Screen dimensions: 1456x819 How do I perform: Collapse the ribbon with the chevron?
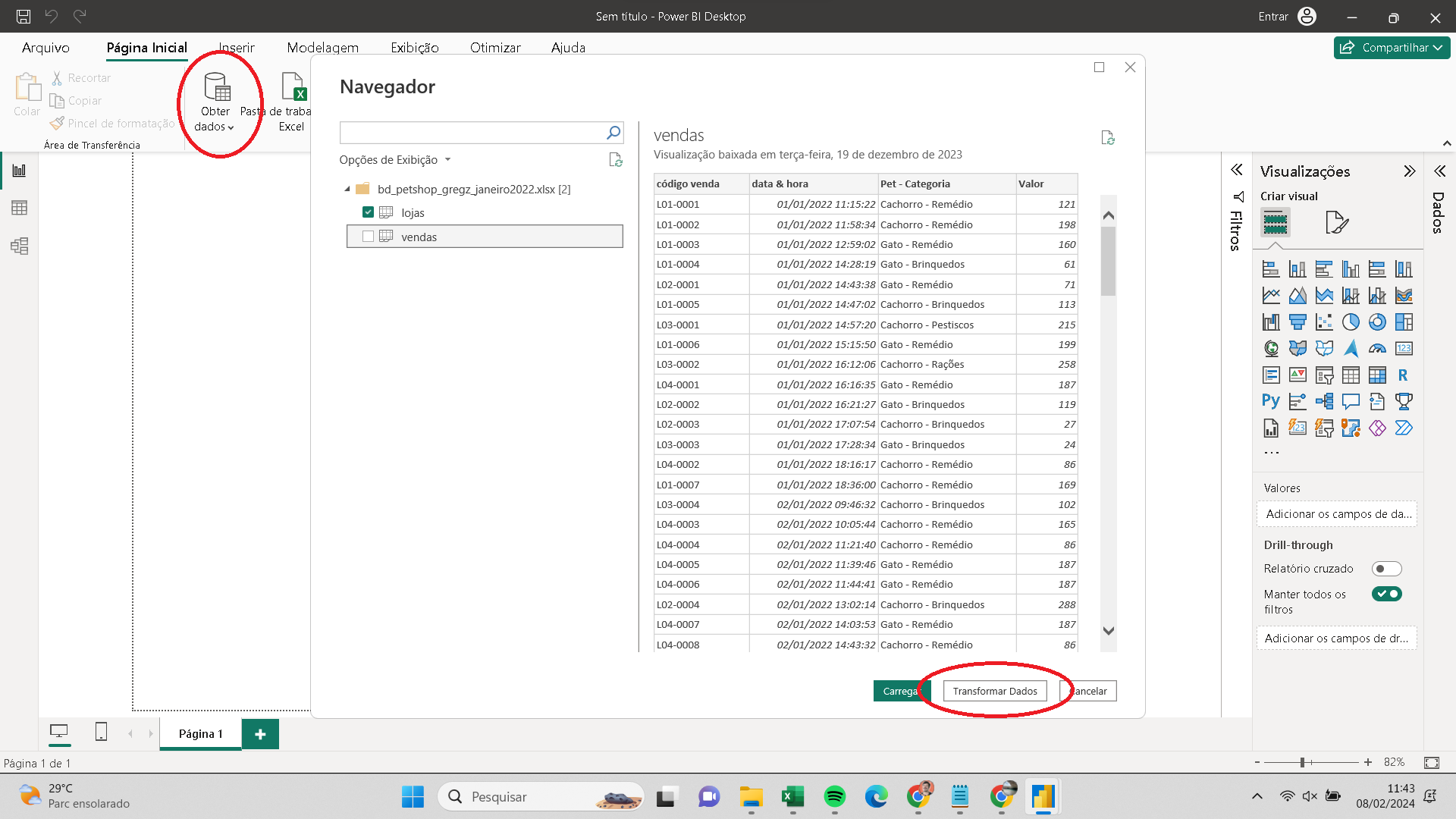tap(1447, 143)
